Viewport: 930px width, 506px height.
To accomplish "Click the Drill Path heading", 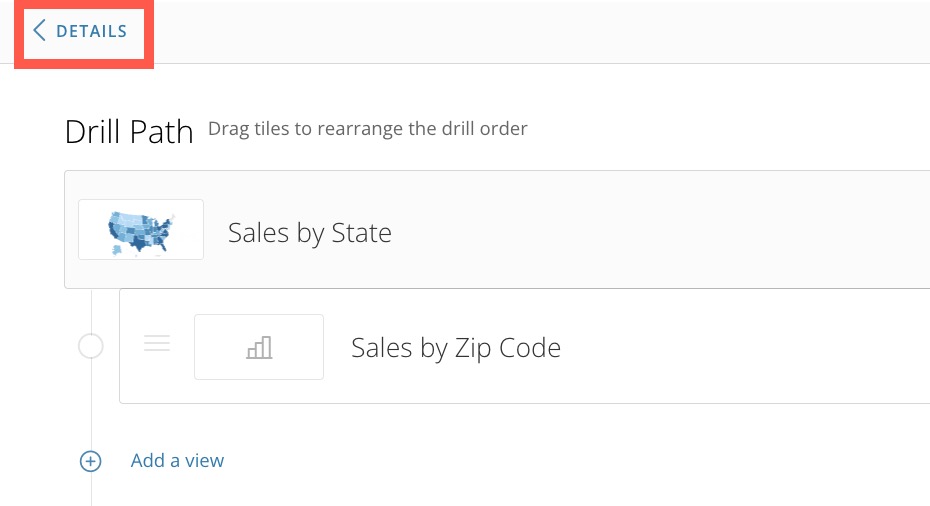I will [x=129, y=131].
